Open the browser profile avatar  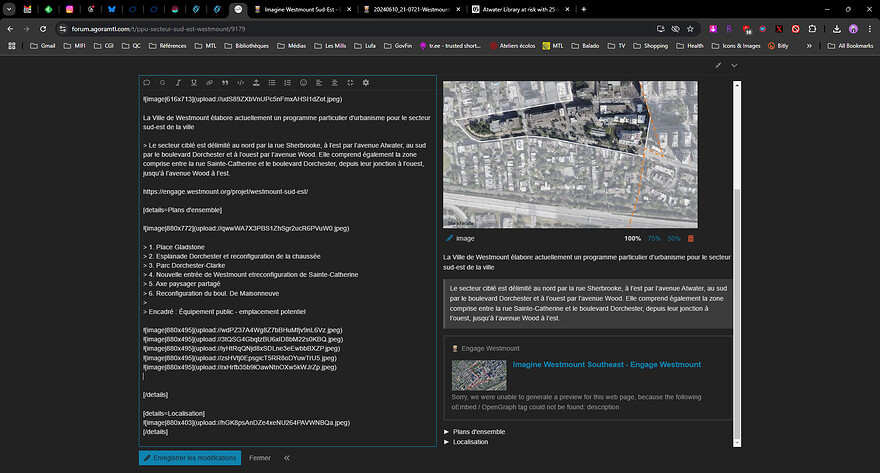point(853,29)
